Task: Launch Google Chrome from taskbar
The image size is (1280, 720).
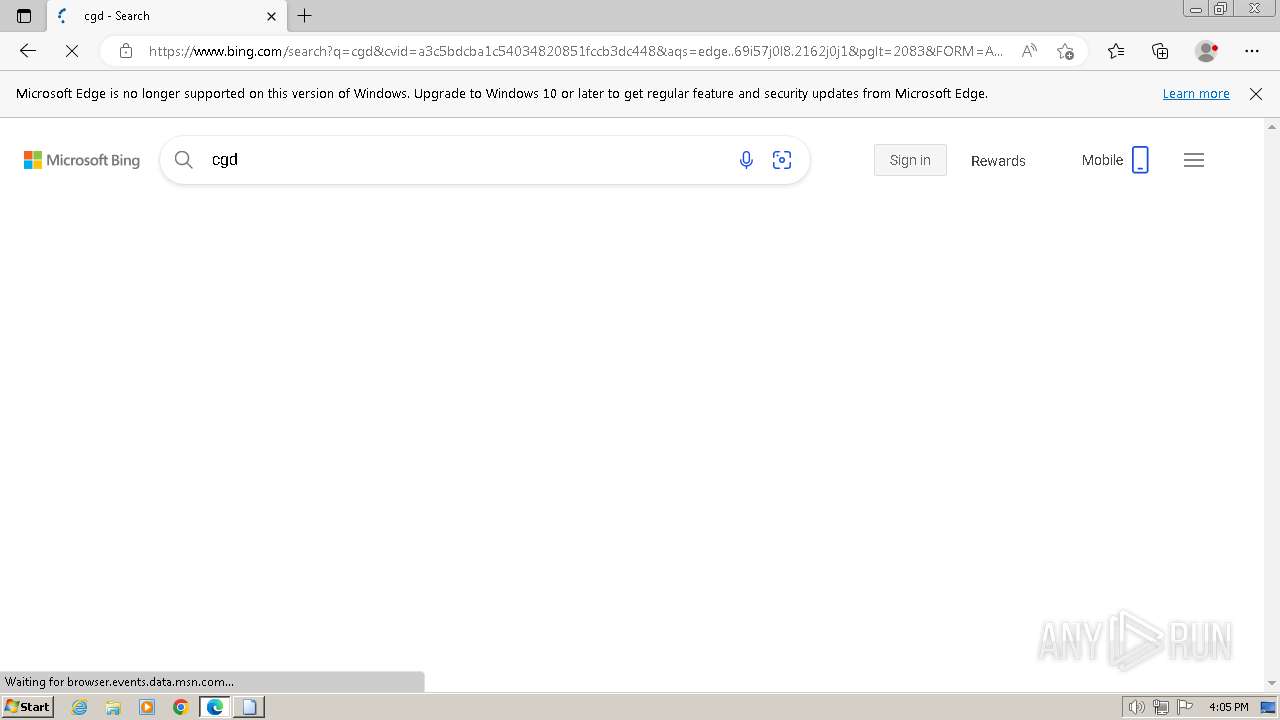Action: click(181, 707)
